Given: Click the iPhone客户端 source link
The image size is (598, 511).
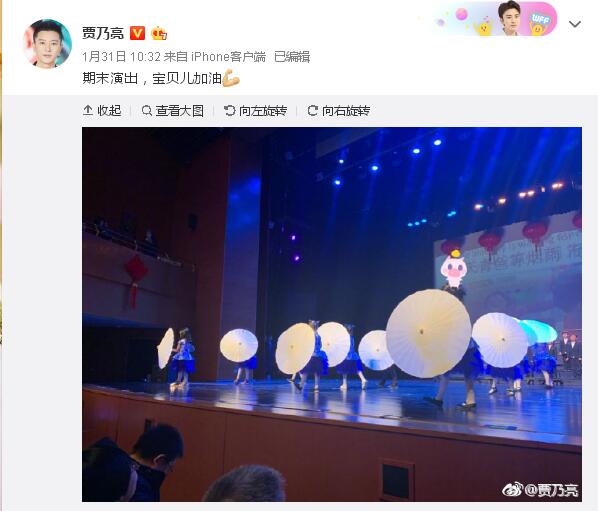Looking at the screenshot, I should tap(228, 57).
